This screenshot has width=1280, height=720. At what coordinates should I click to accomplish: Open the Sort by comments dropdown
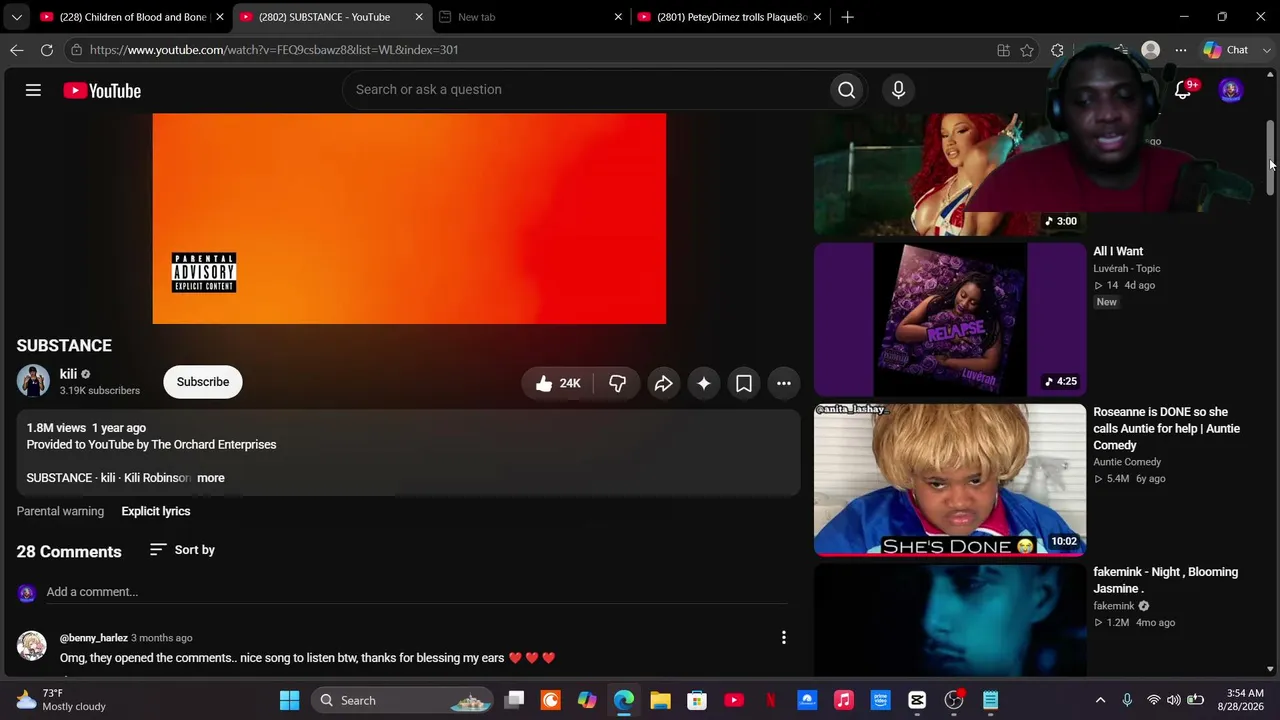click(x=182, y=550)
